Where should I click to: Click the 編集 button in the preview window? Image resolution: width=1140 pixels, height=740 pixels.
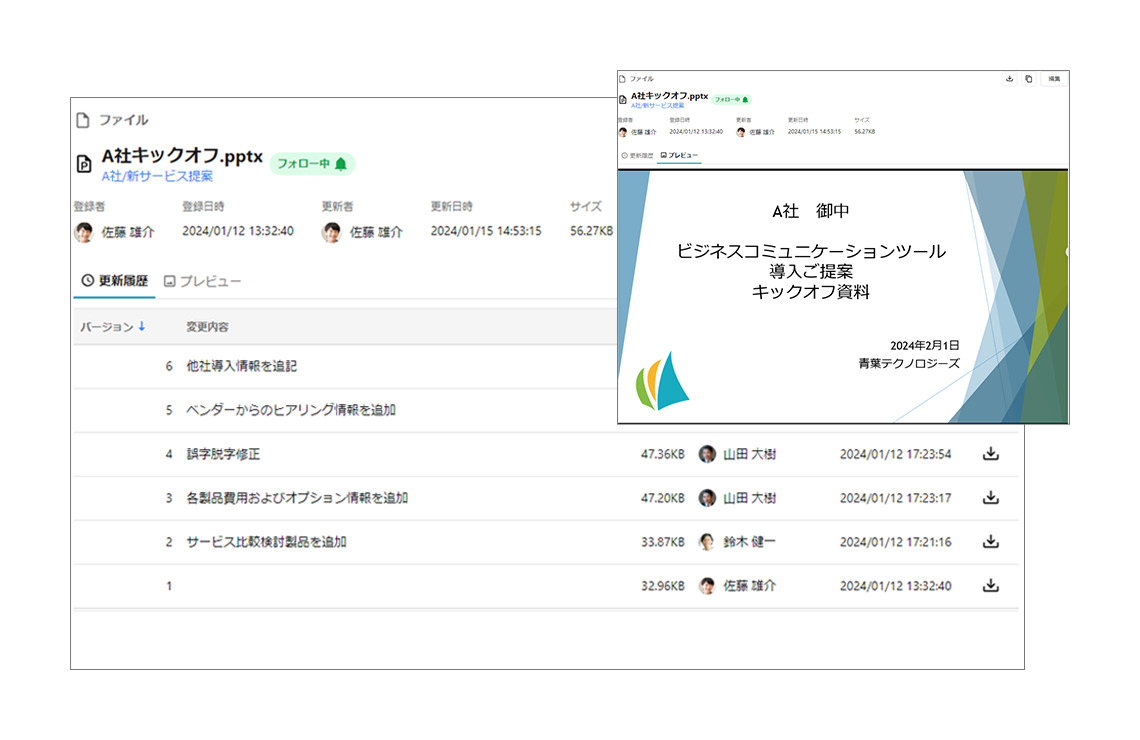1053,79
